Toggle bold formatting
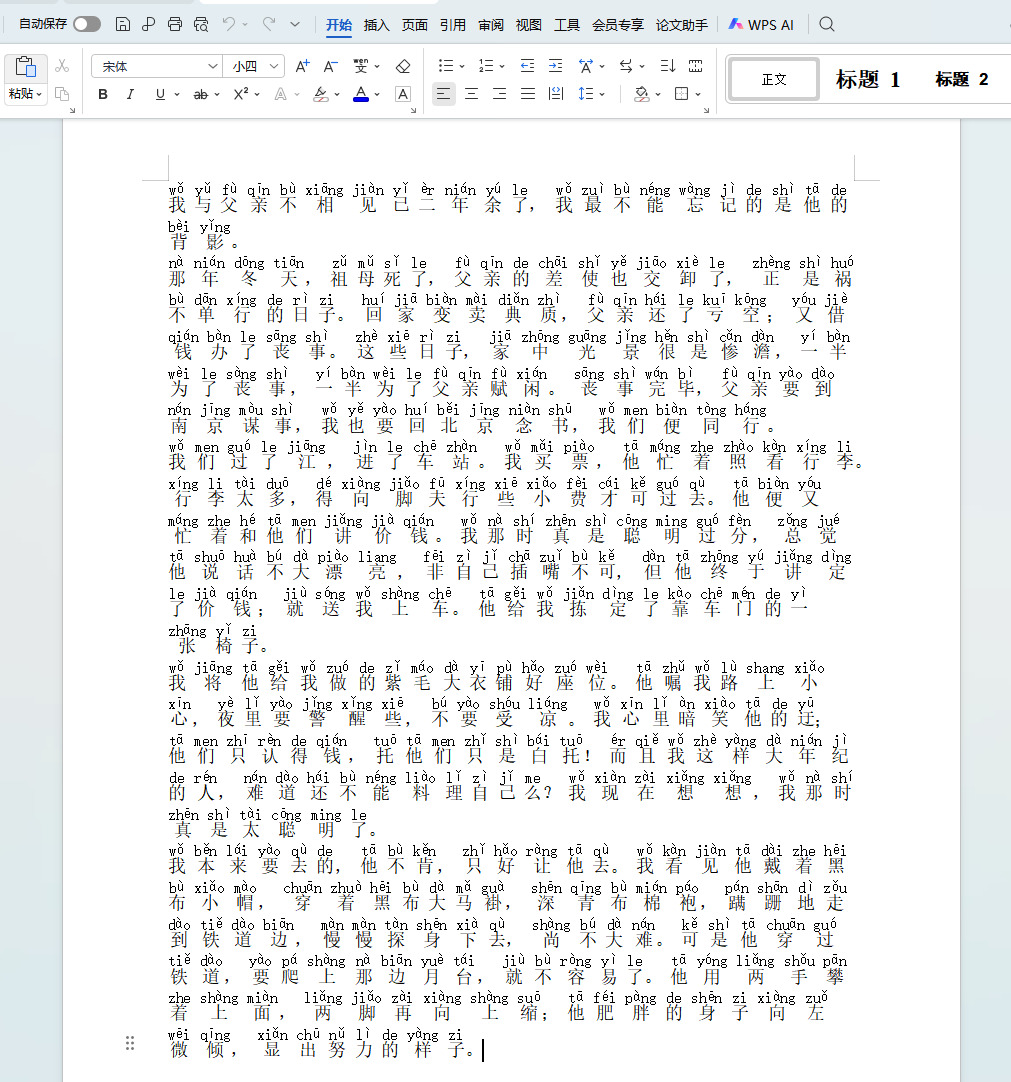1011x1082 pixels. (103, 94)
